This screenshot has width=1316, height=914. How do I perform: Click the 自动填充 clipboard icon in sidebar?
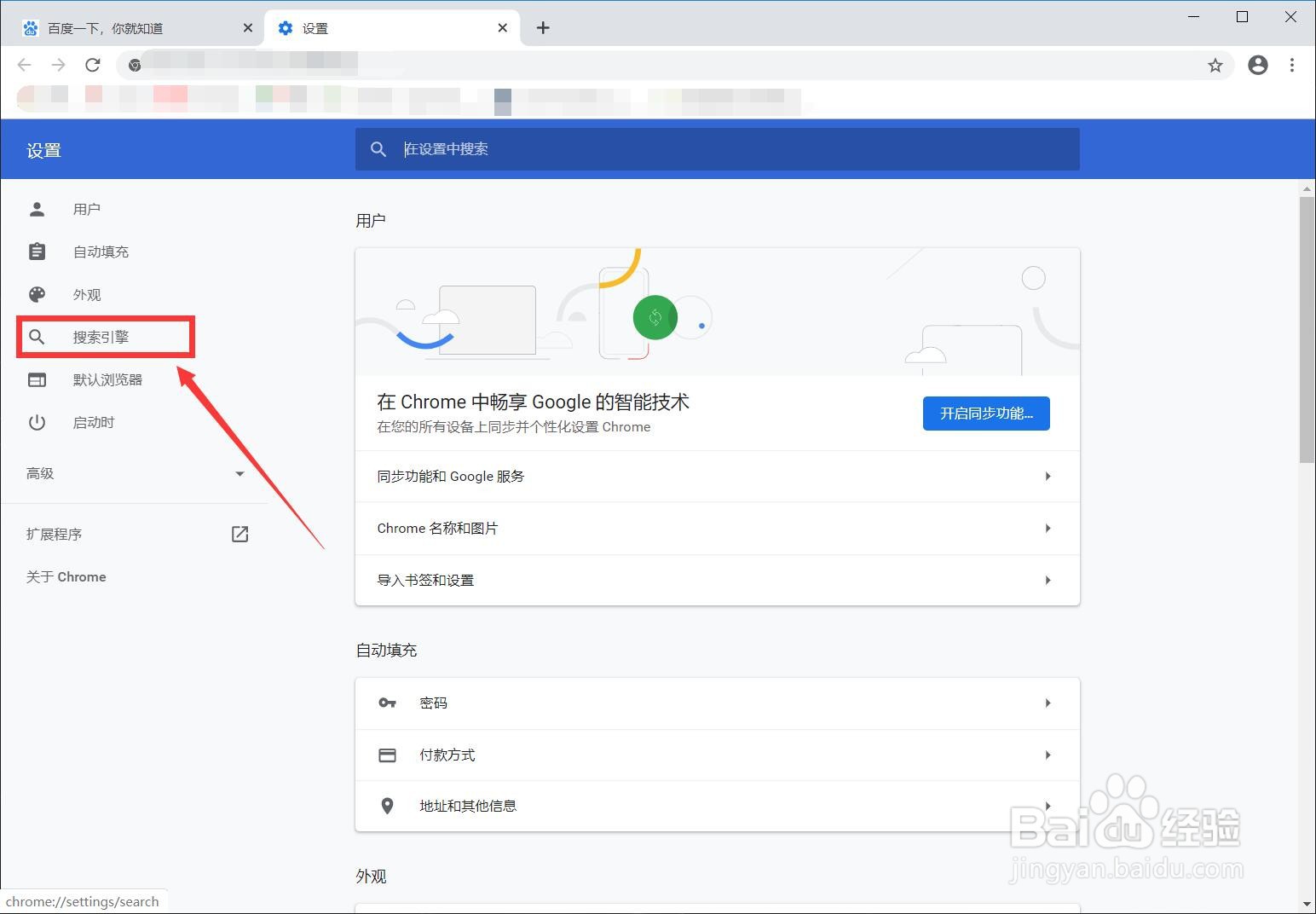tap(37, 252)
